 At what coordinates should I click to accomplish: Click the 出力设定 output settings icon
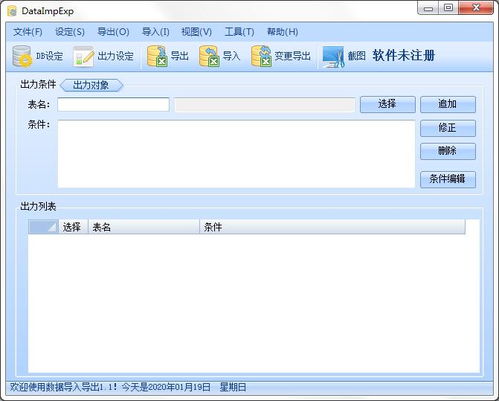83,56
